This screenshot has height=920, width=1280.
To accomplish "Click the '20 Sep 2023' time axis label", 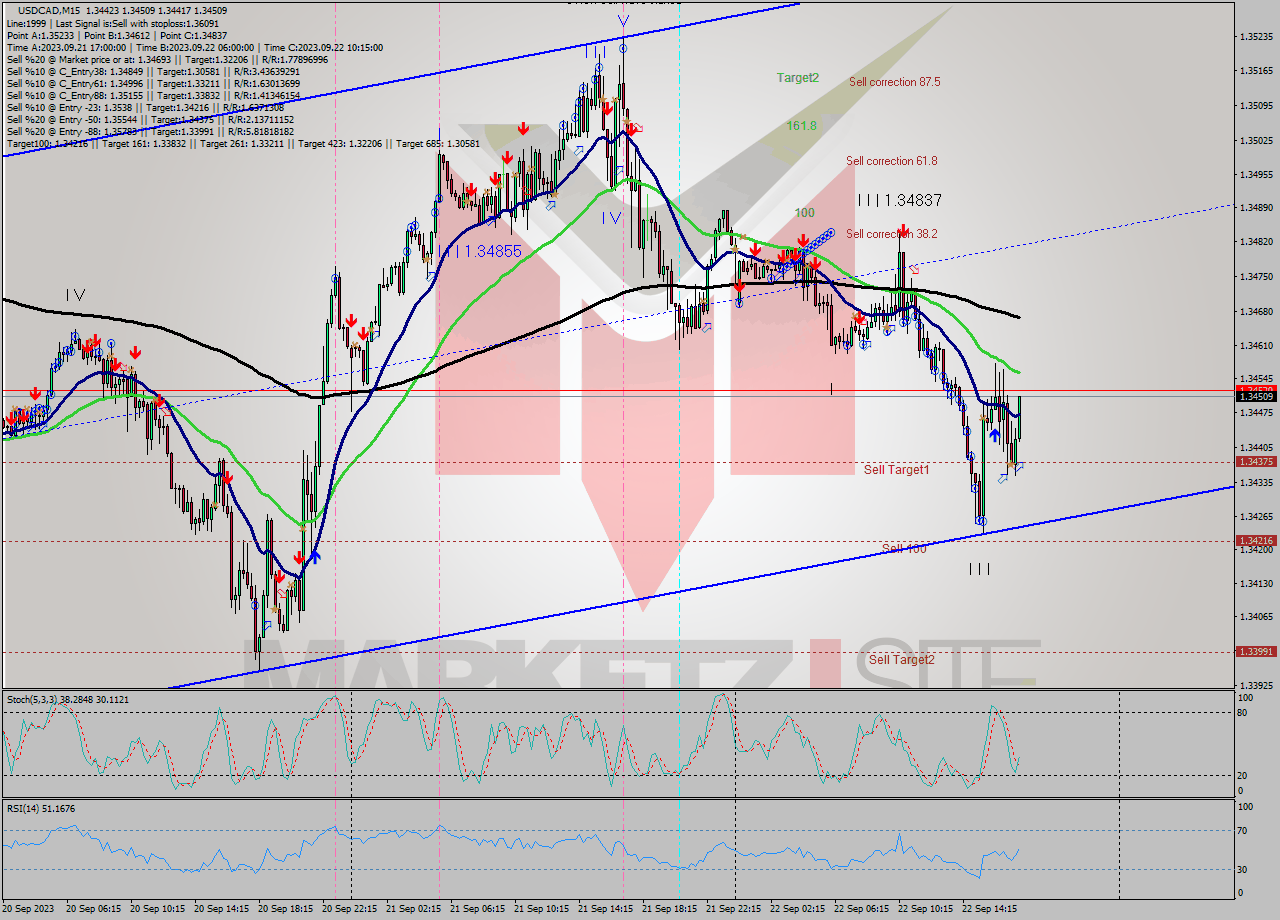I will coord(27,909).
